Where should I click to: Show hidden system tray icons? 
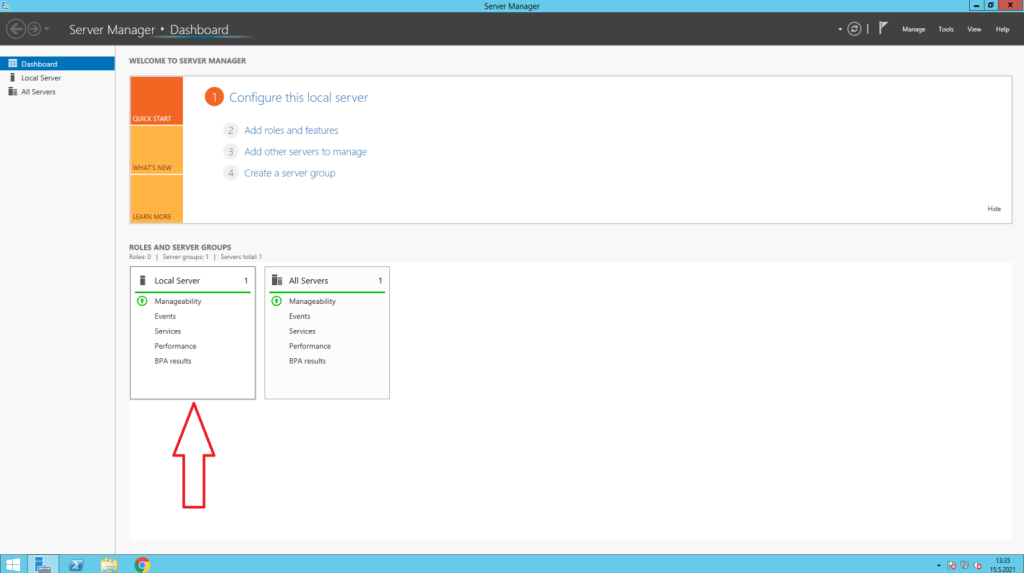[x=938, y=565]
